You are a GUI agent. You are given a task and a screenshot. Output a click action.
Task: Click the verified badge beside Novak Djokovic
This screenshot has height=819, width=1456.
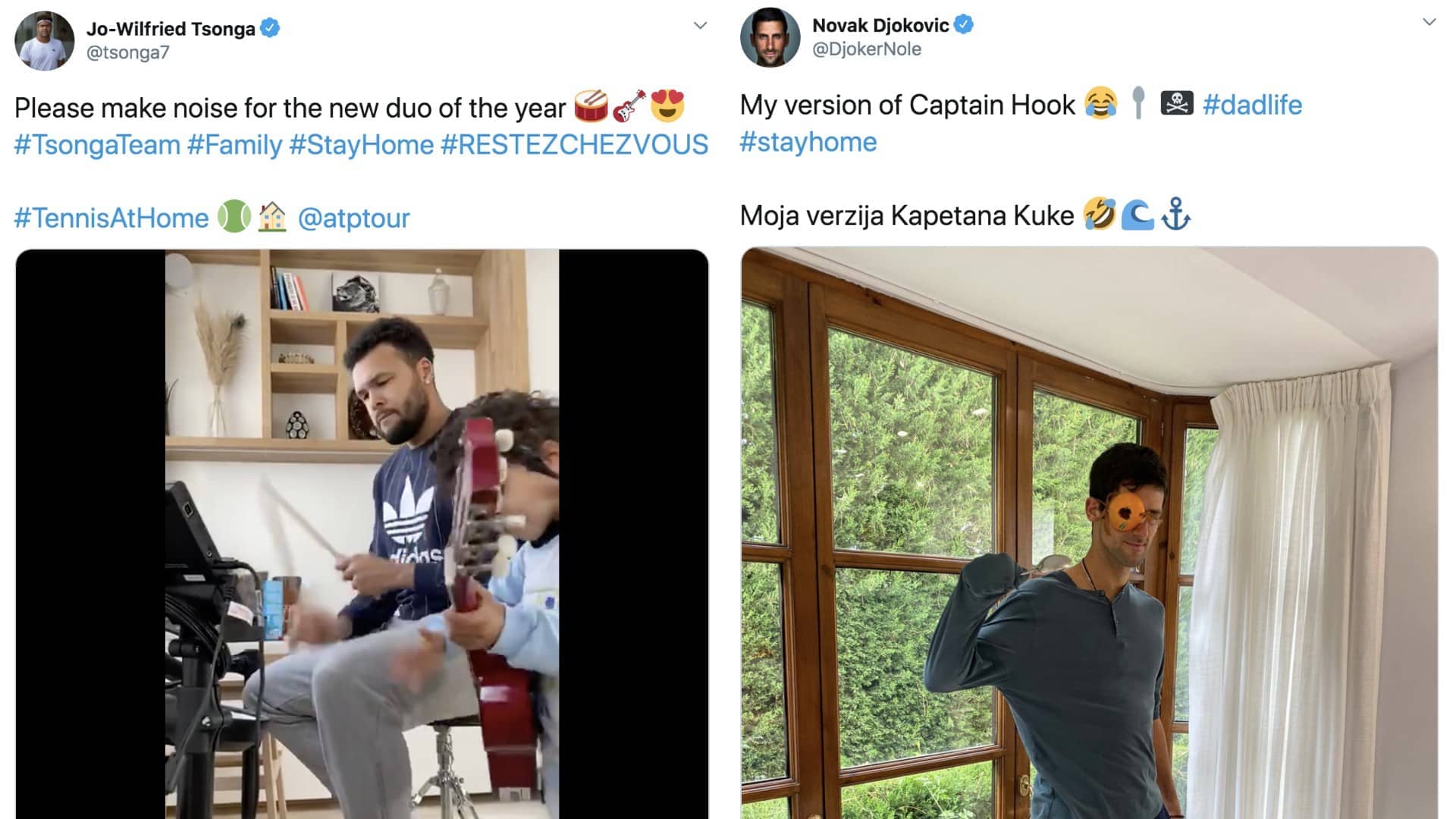pyautogui.click(x=964, y=25)
